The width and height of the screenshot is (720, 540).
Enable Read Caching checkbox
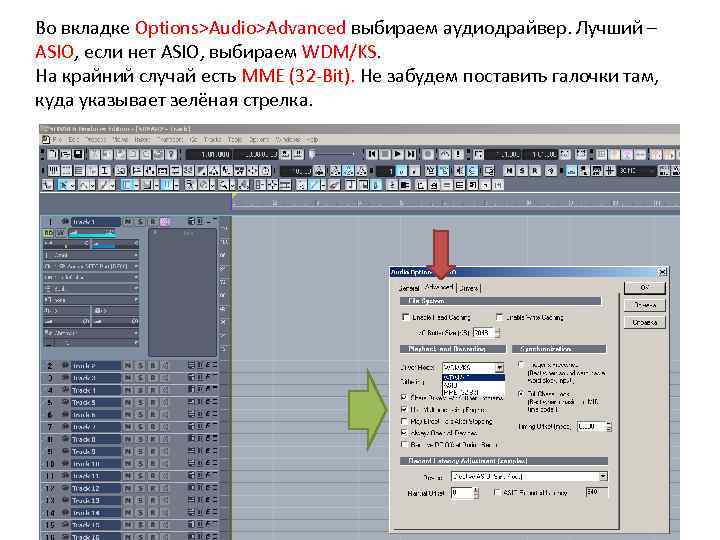[x=405, y=317]
